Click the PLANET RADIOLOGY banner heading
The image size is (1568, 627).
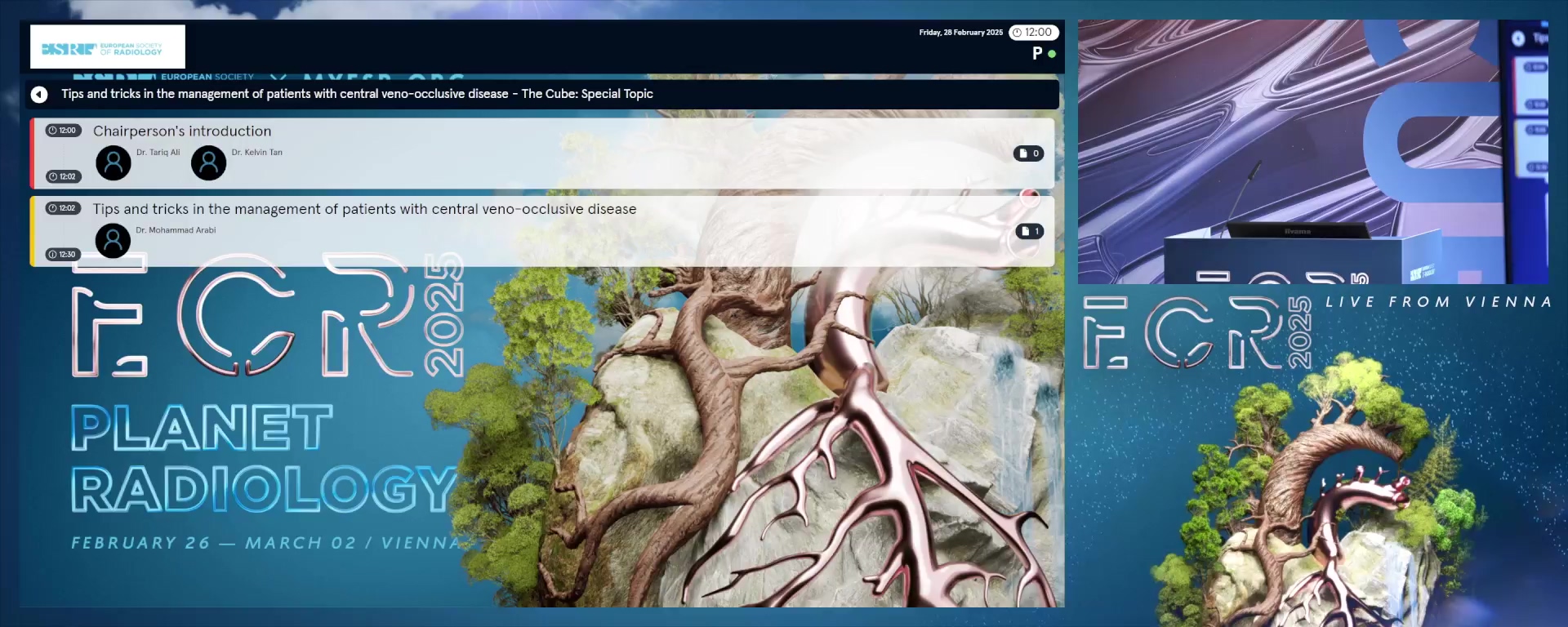point(263,459)
